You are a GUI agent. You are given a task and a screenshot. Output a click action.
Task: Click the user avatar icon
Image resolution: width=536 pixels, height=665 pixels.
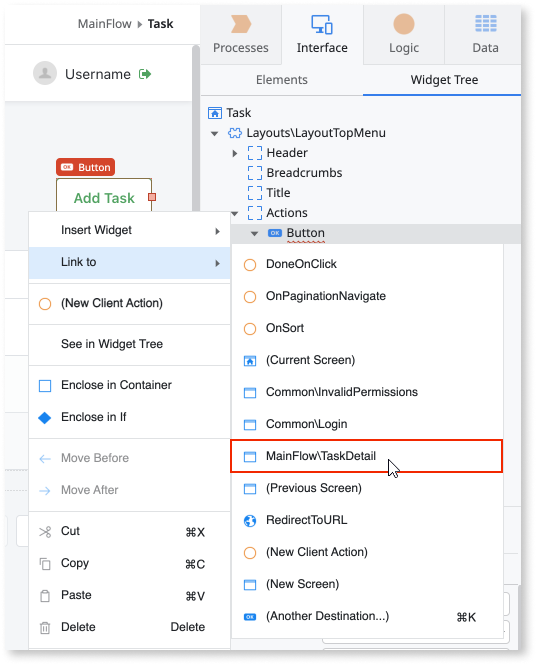[x=45, y=73]
